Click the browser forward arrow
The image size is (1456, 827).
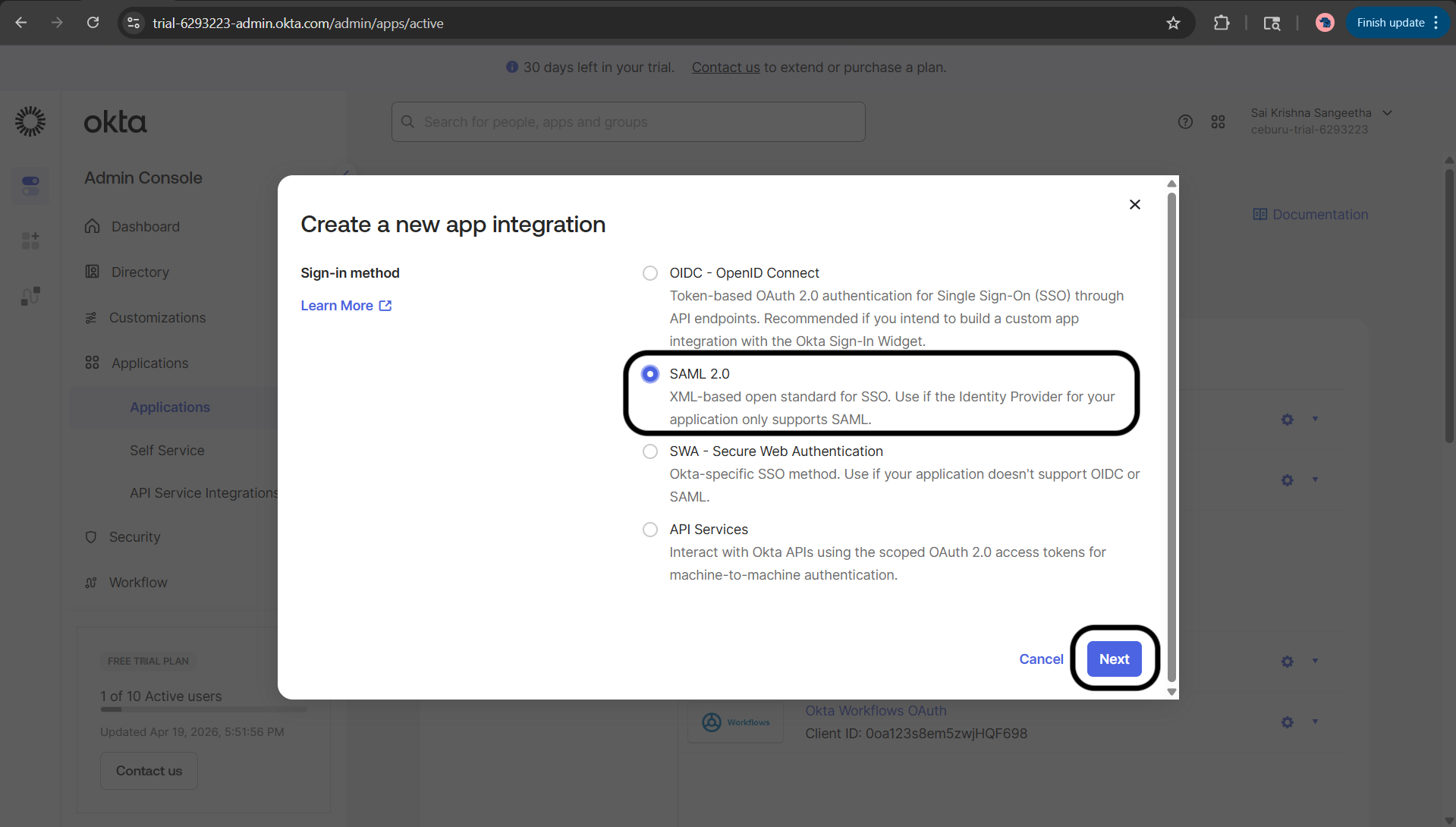click(x=57, y=23)
